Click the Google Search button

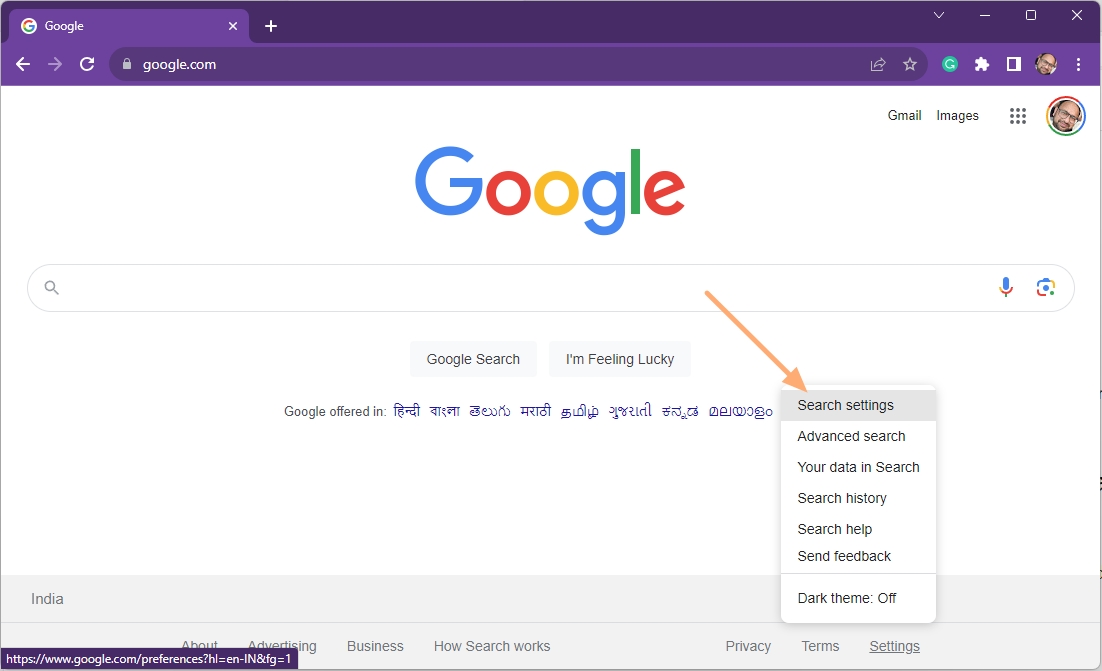[x=473, y=359]
